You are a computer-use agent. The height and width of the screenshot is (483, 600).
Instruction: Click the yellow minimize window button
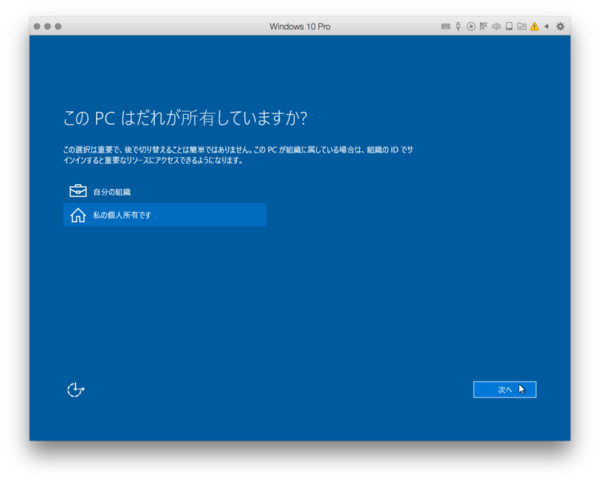click(47, 26)
